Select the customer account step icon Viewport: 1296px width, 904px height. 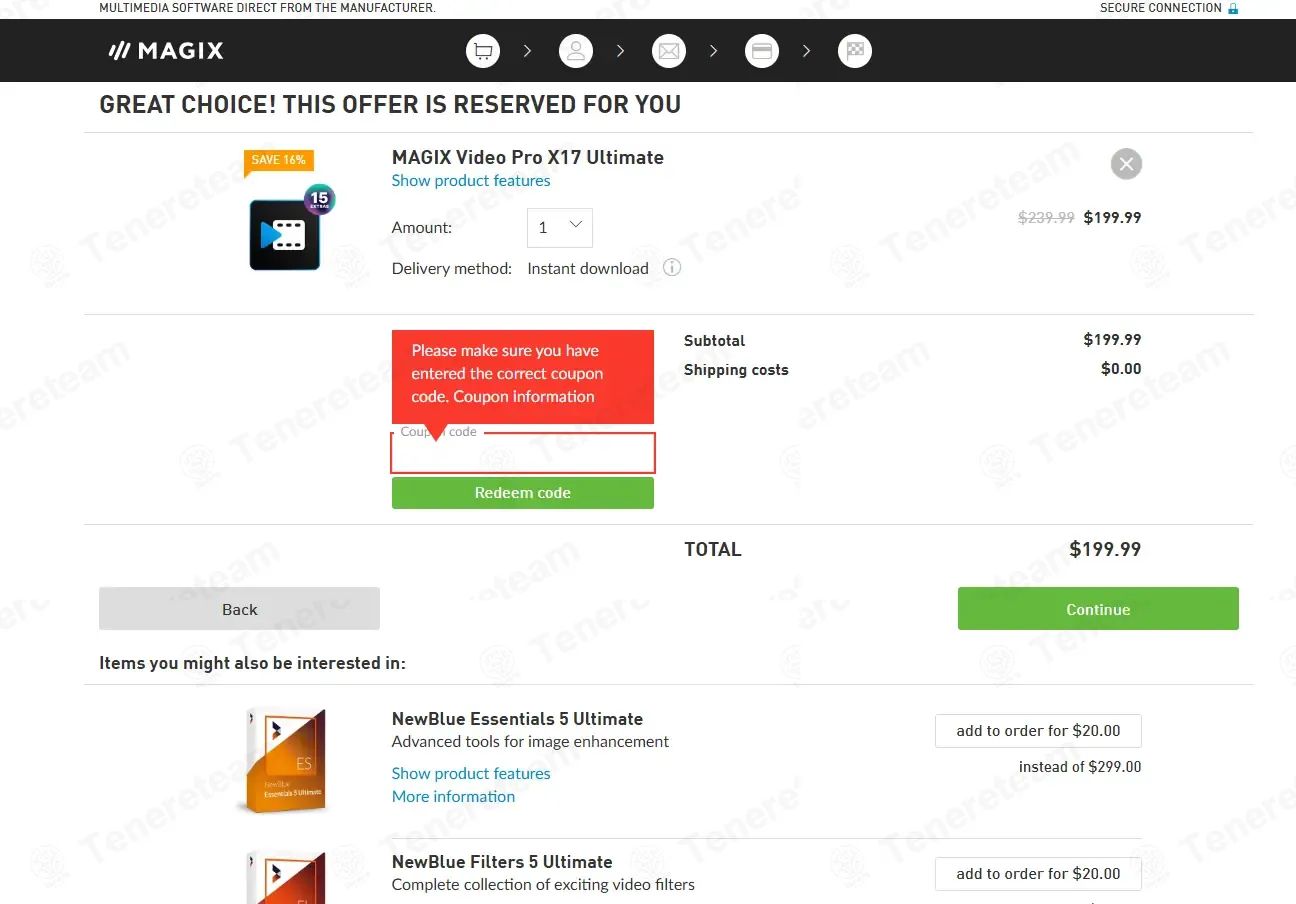[576, 51]
